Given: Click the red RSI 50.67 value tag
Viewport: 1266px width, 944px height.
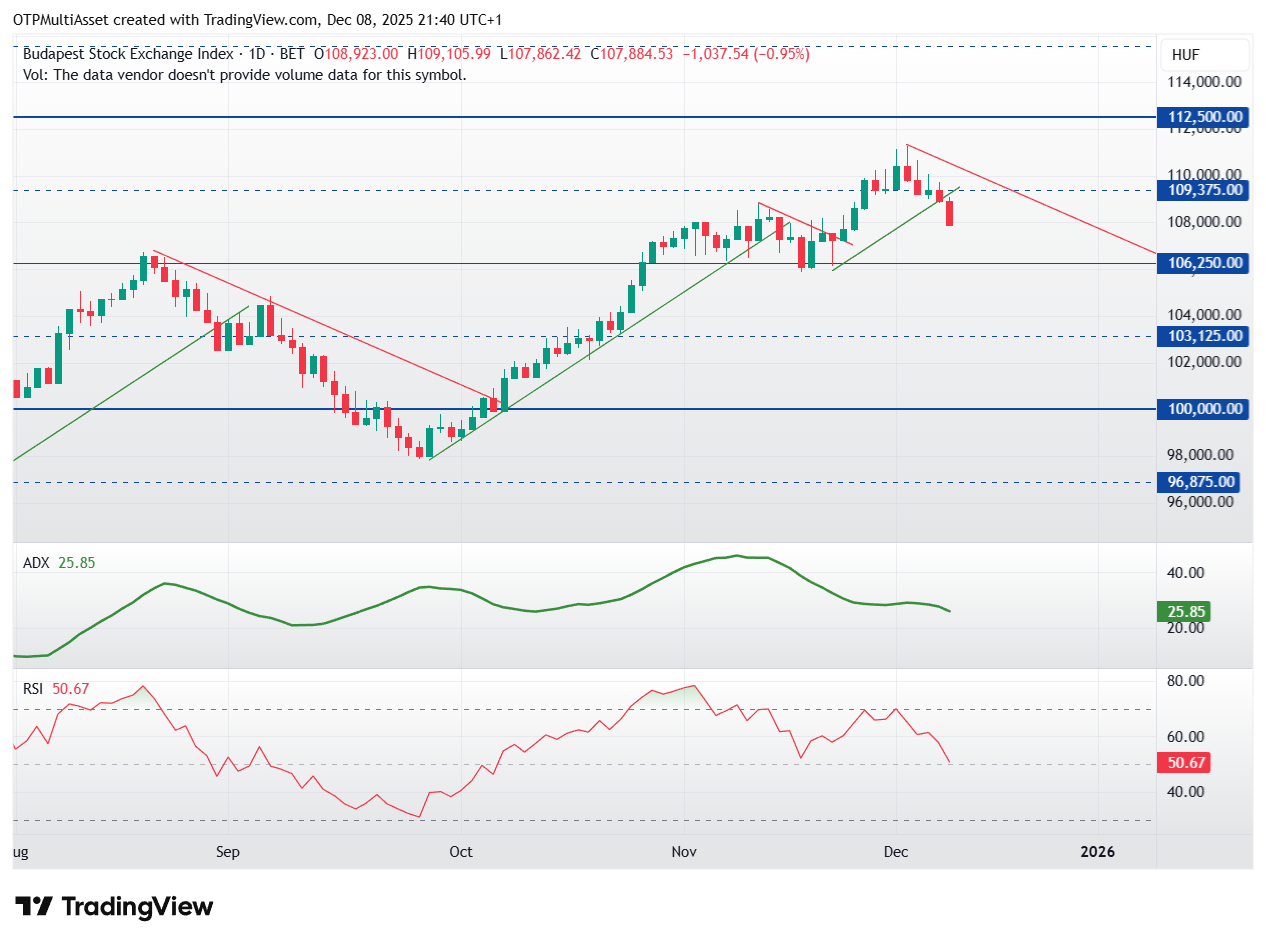Looking at the screenshot, I should [x=1182, y=763].
